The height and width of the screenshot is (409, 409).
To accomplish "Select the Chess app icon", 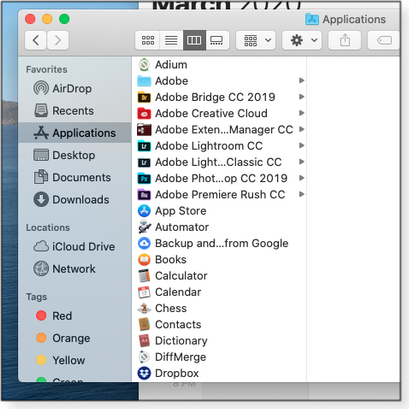I will pos(144,308).
